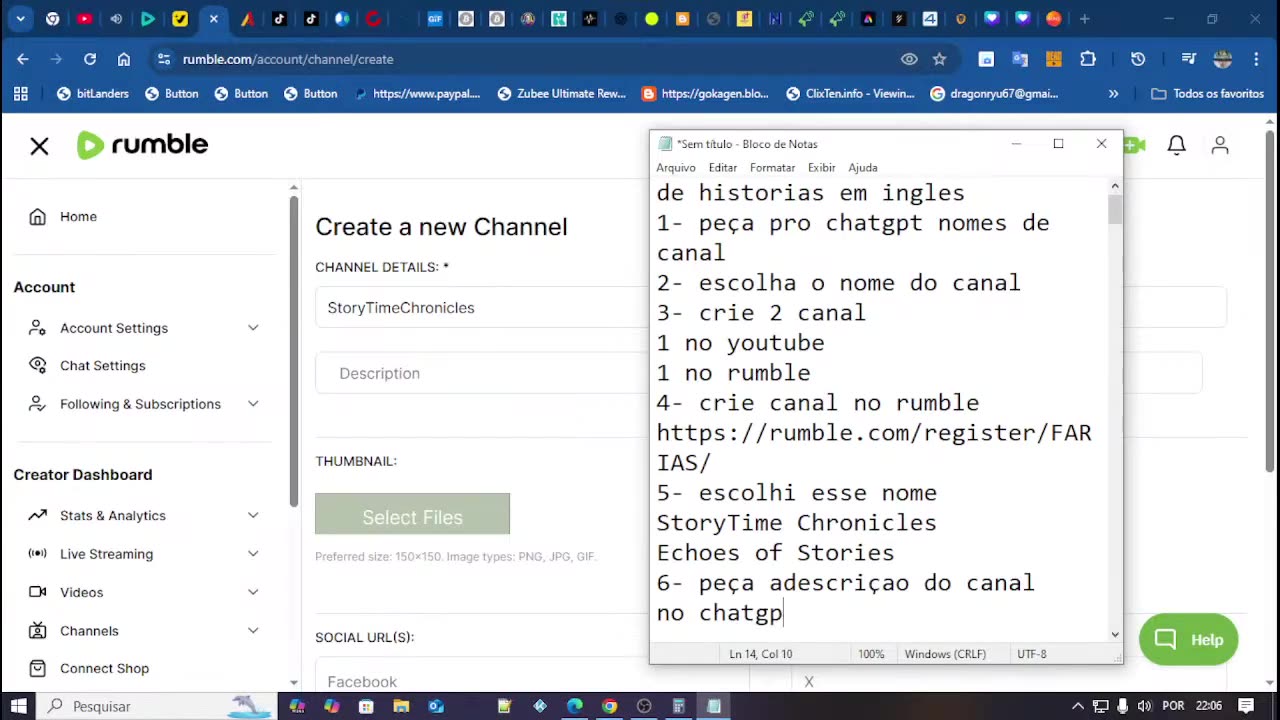Image resolution: width=1280 pixels, height=720 pixels.
Task: Open Windows Start menu
Action: coord(18,706)
